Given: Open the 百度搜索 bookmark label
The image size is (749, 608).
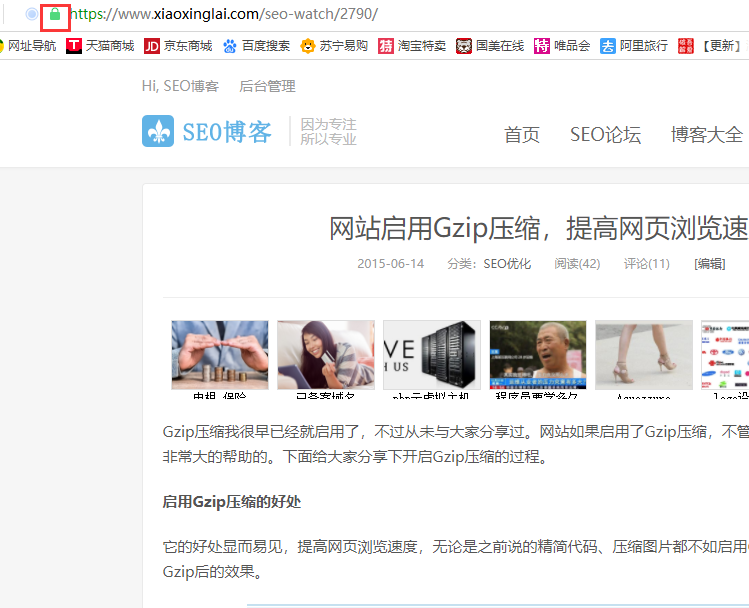Looking at the screenshot, I should coord(266,46).
